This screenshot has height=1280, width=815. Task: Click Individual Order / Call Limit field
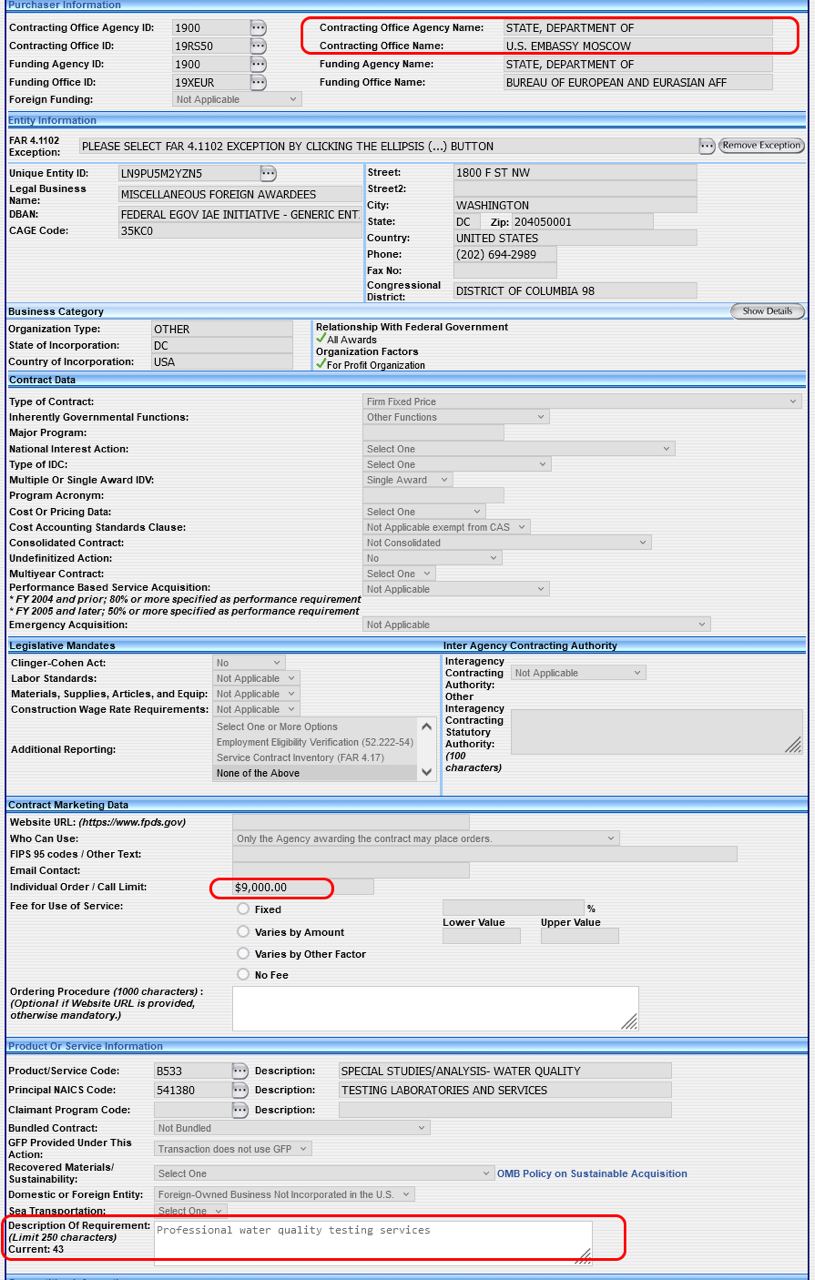tap(303, 887)
